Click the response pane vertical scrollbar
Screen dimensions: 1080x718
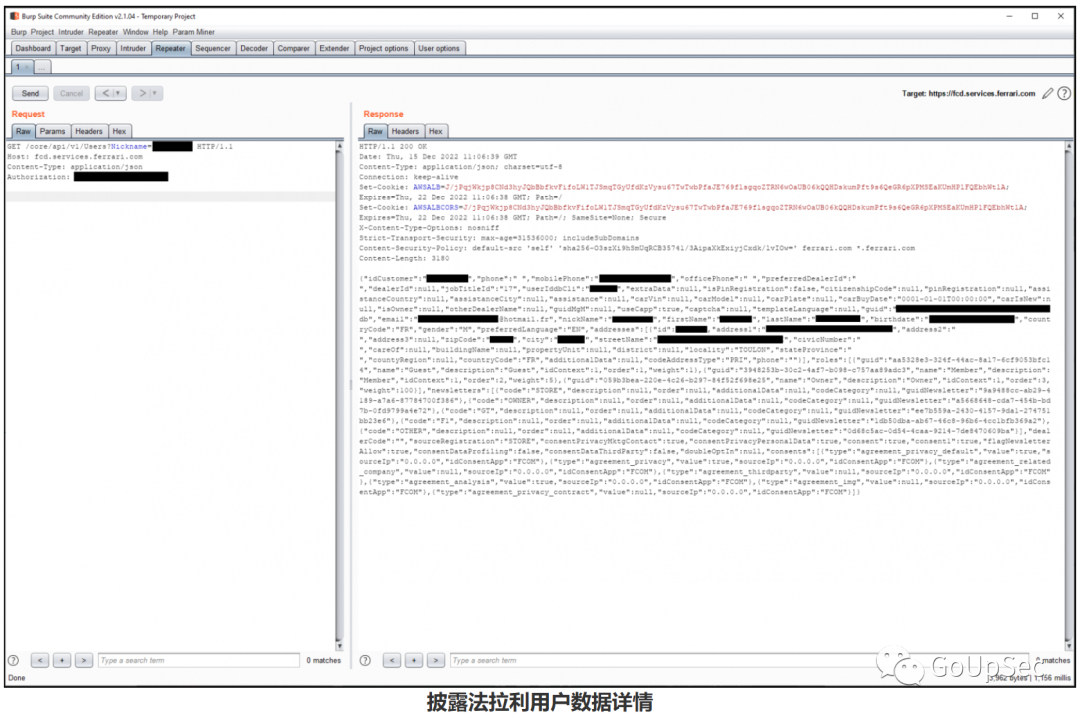pyautogui.click(x=1069, y=396)
